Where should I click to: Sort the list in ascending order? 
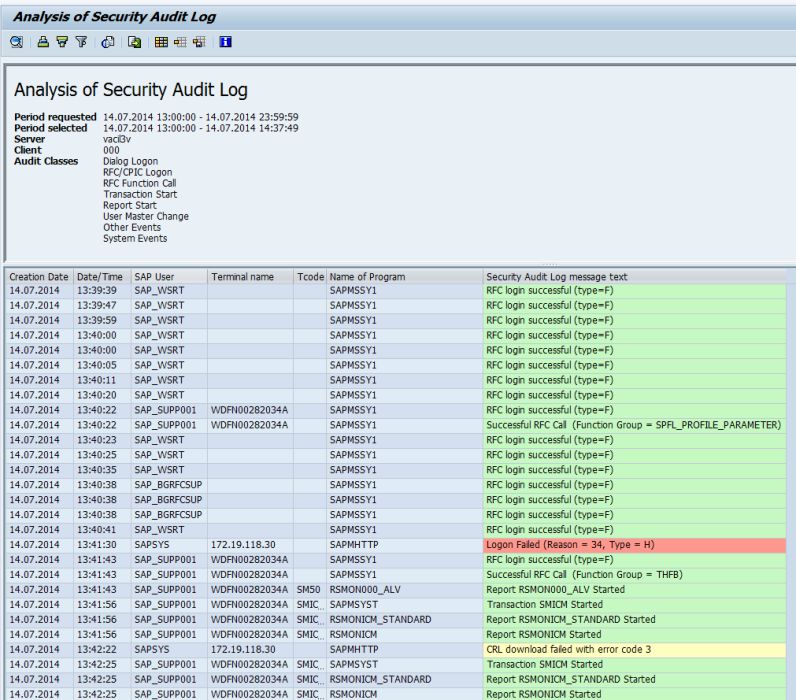(x=43, y=42)
